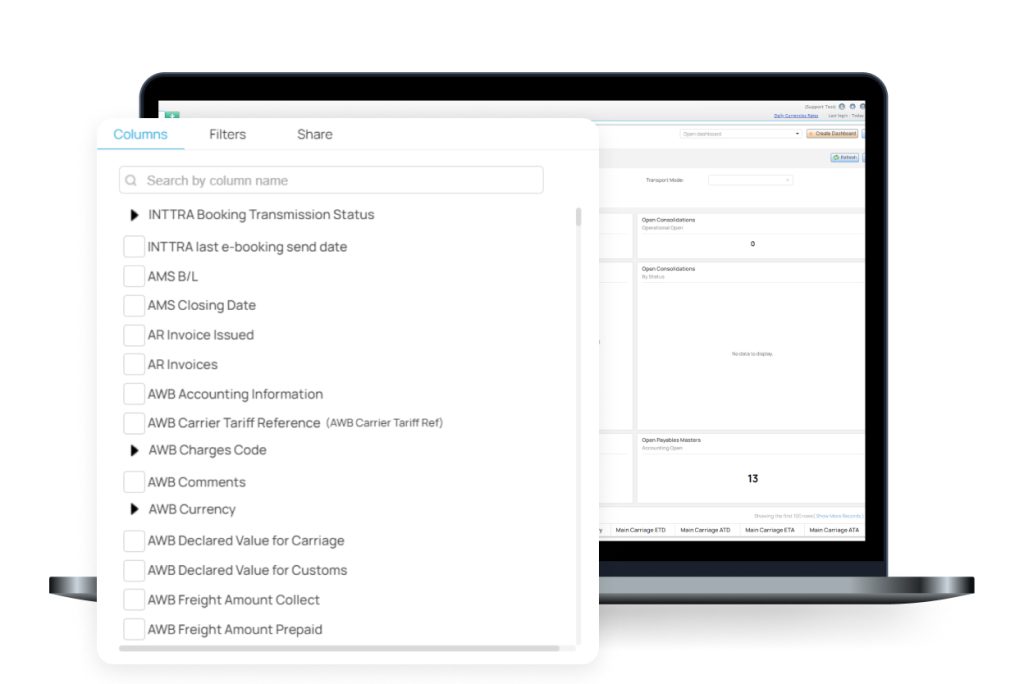The height and width of the screenshot is (684, 1024).
Task: Enable the AMS B/L column checkbox
Action: coord(134,276)
